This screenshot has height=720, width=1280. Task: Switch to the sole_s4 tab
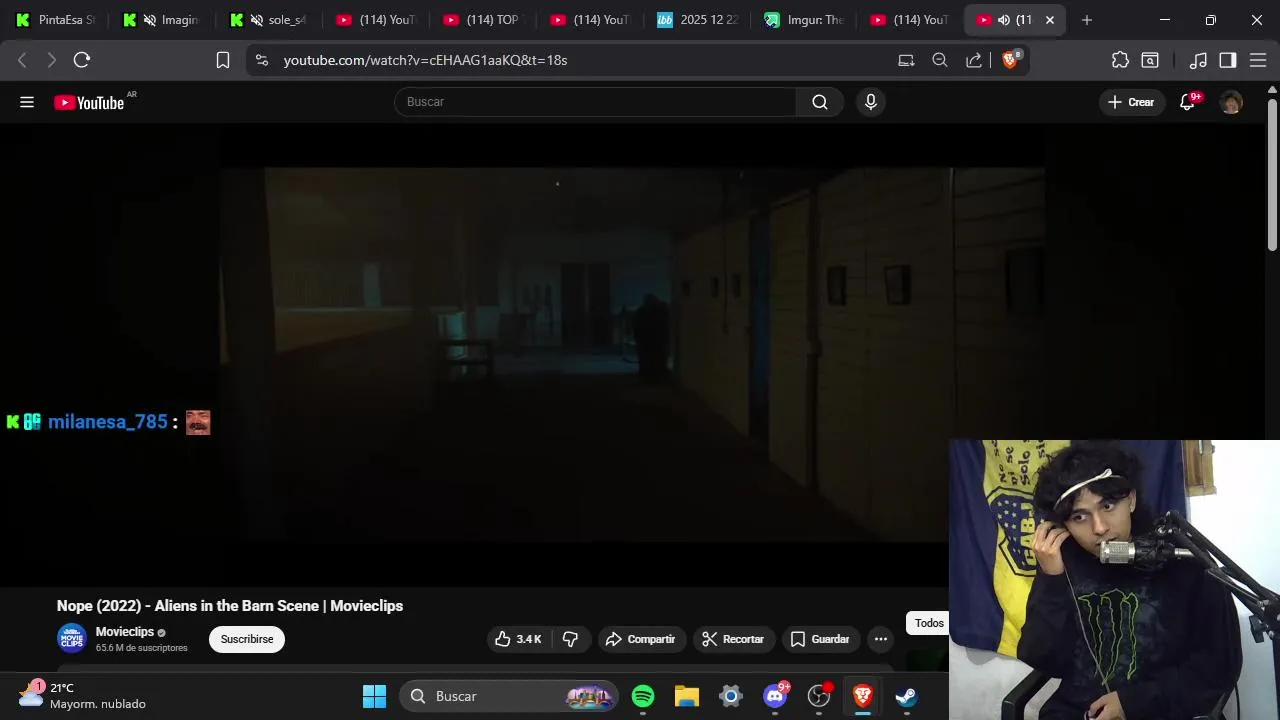pyautogui.click(x=267, y=20)
